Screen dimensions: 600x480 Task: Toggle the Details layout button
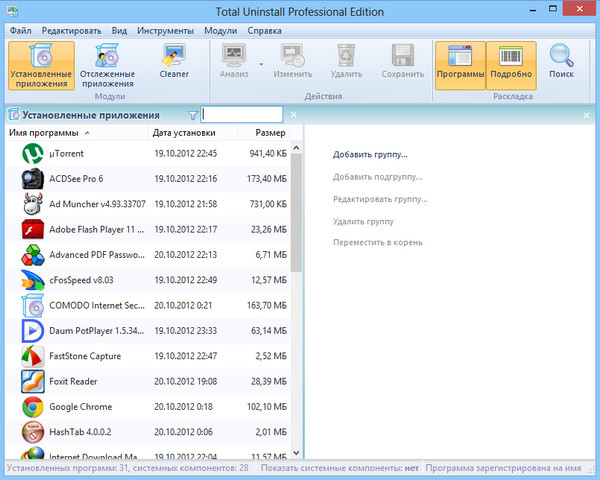tap(512, 65)
